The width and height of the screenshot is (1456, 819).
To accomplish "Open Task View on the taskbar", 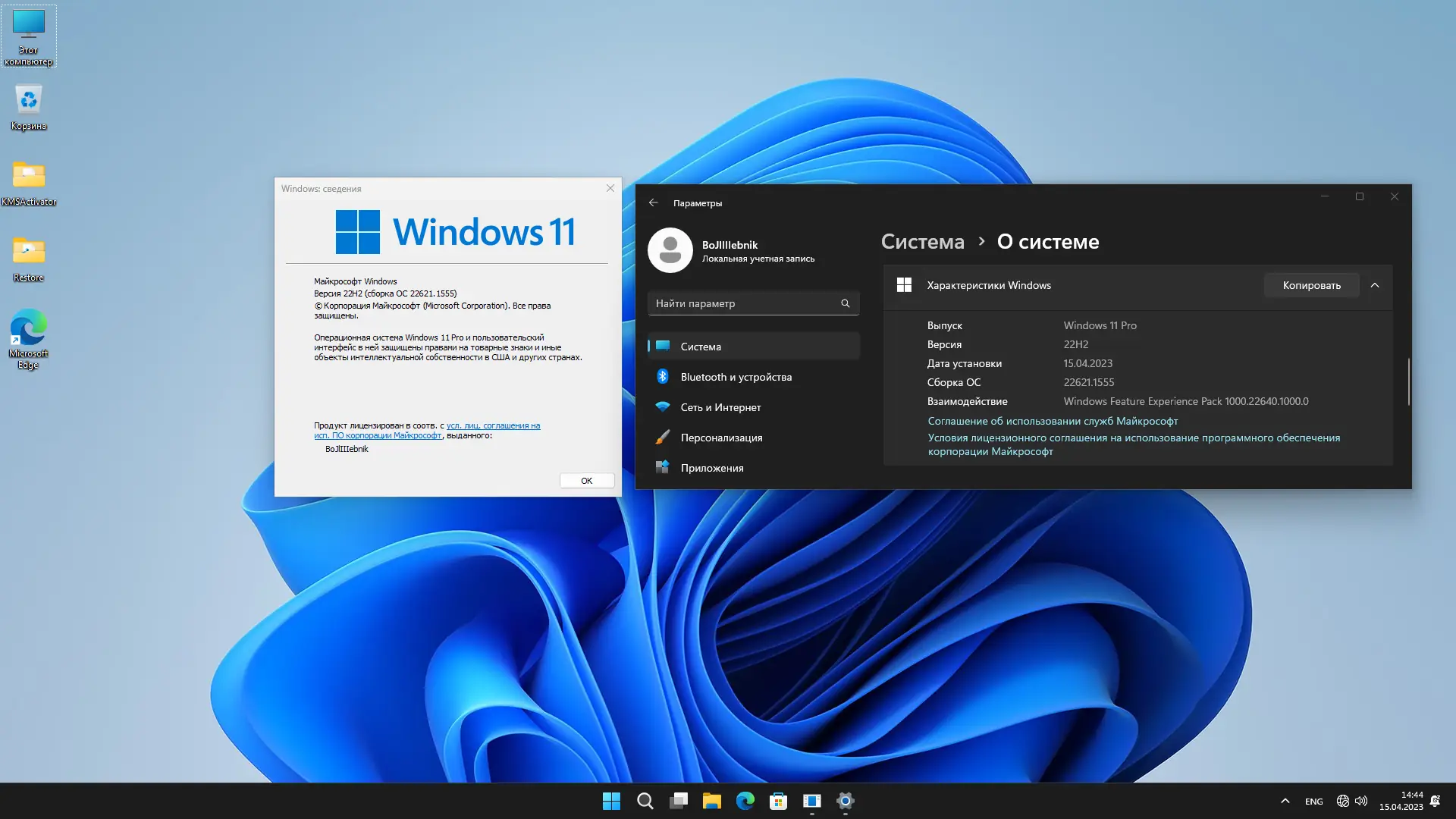I will coord(679,801).
